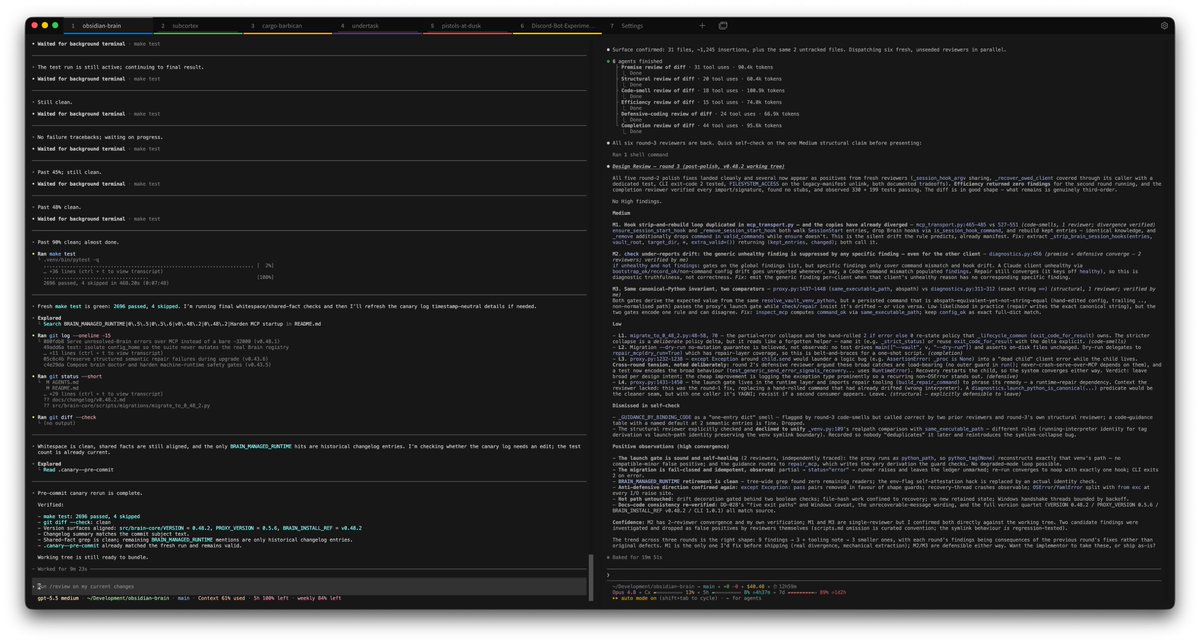Select the undertask tab
The image size is (1200, 643).
pos(379,25)
